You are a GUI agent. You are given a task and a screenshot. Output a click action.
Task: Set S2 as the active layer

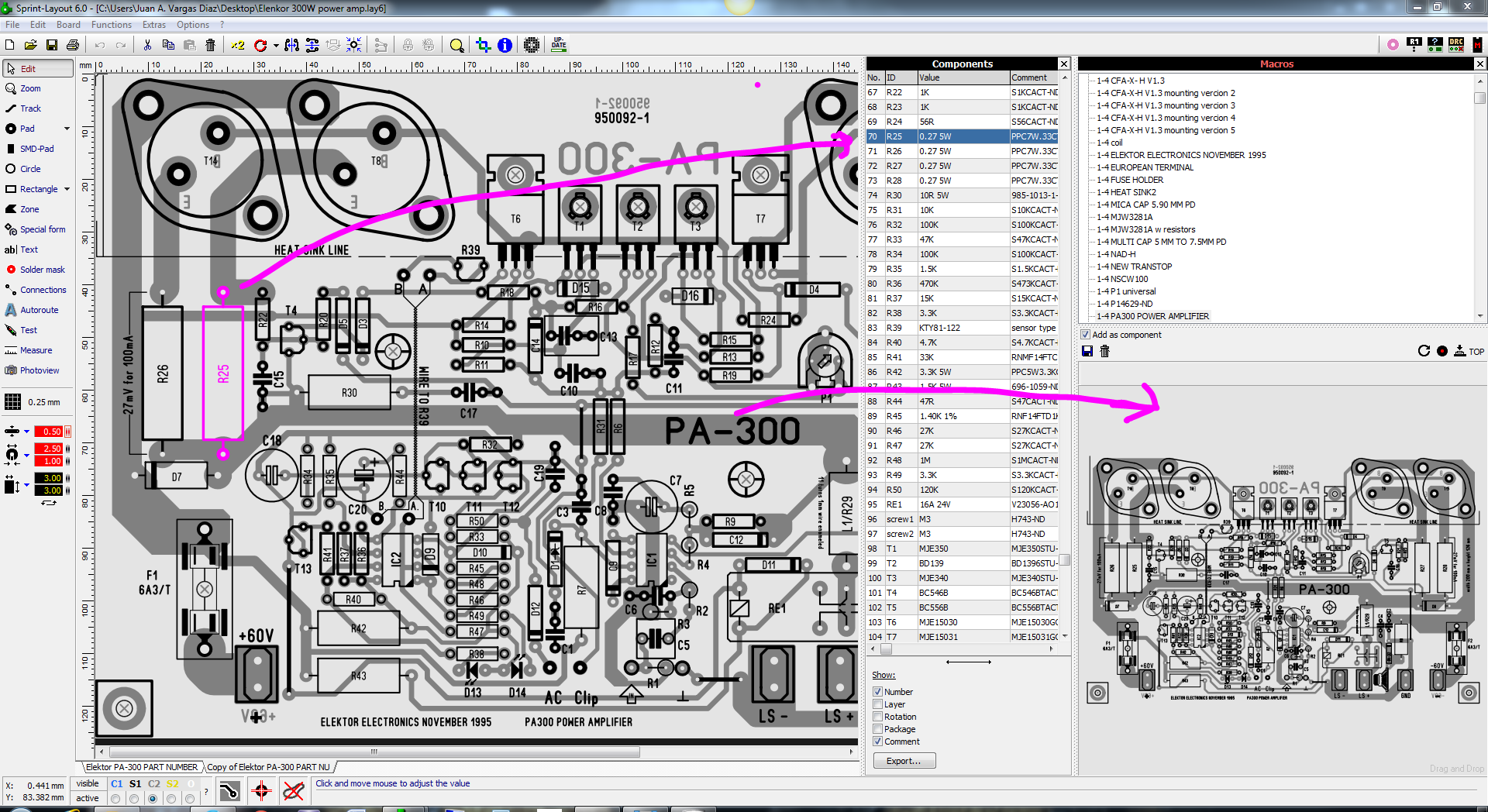tap(171, 799)
